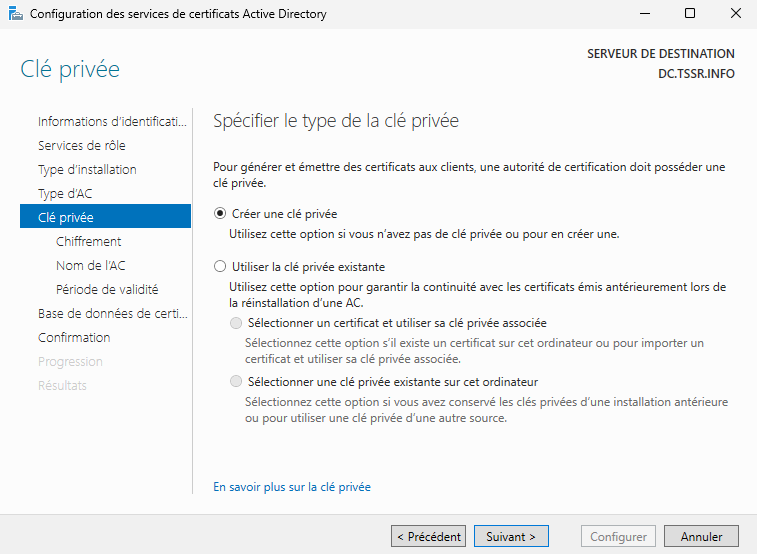Jump to the 'Confirmation' step
The height and width of the screenshot is (554, 757).
[74, 337]
